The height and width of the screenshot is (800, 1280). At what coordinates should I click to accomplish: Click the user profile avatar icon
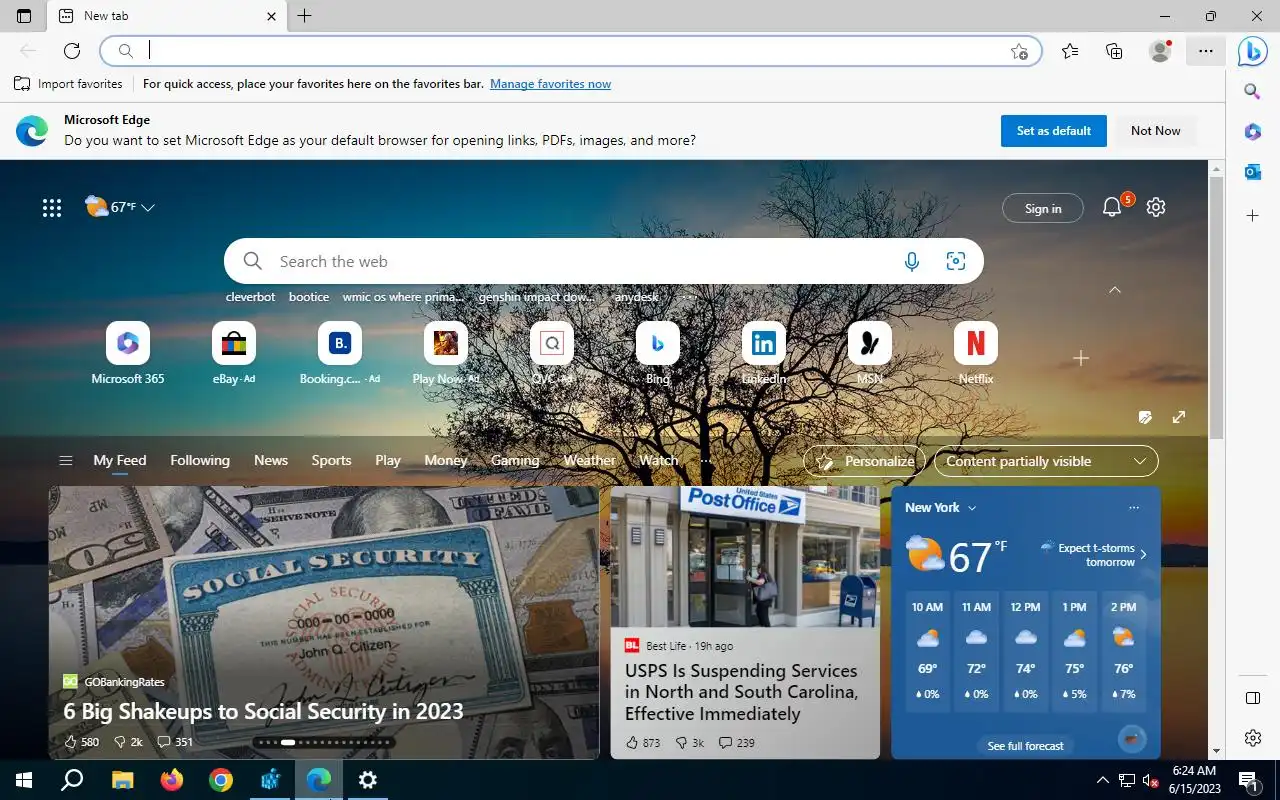pos(1160,51)
